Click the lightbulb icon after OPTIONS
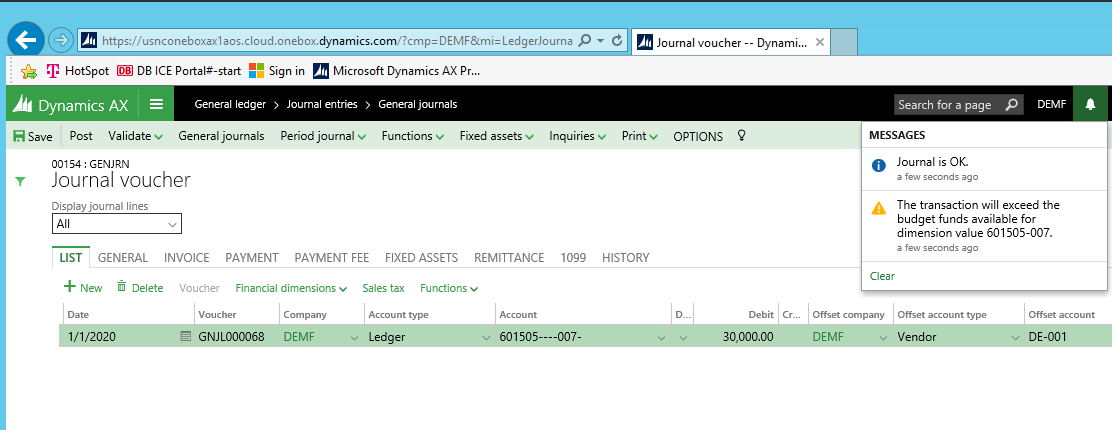1112x430 pixels. (741, 136)
